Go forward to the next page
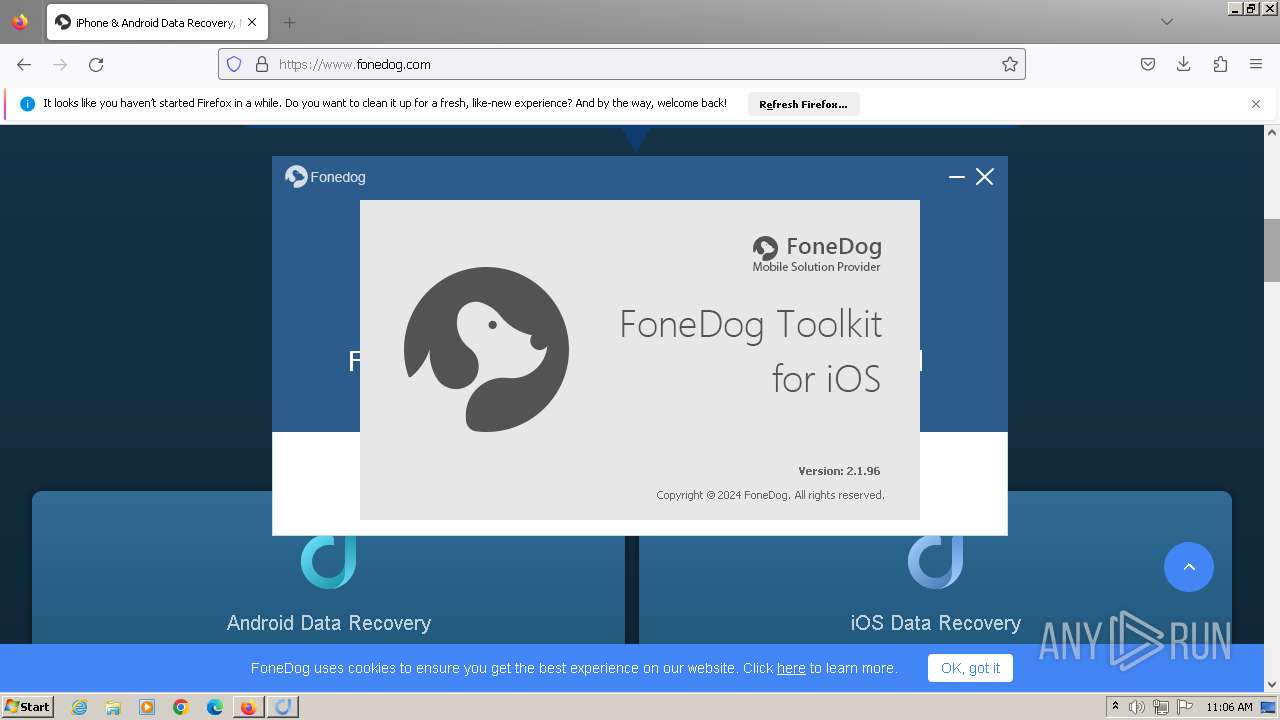The height and width of the screenshot is (720, 1280). 60,64
